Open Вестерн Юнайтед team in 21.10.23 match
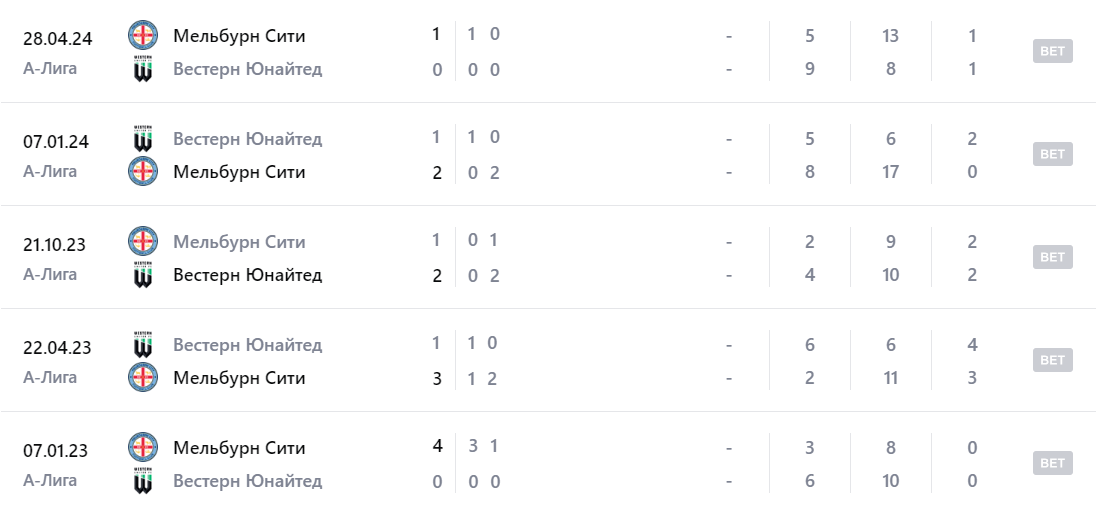The height and width of the screenshot is (508, 1105). tap(247, 275)
